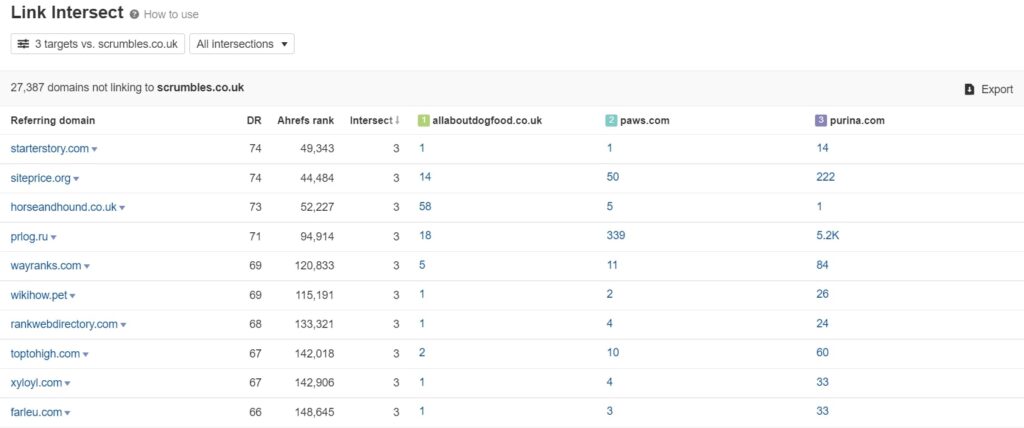Image resolution: width=1024 pixels, height=428 pixels.
Task: Open the siteprice.org domain link
Action: click(40, 178)
